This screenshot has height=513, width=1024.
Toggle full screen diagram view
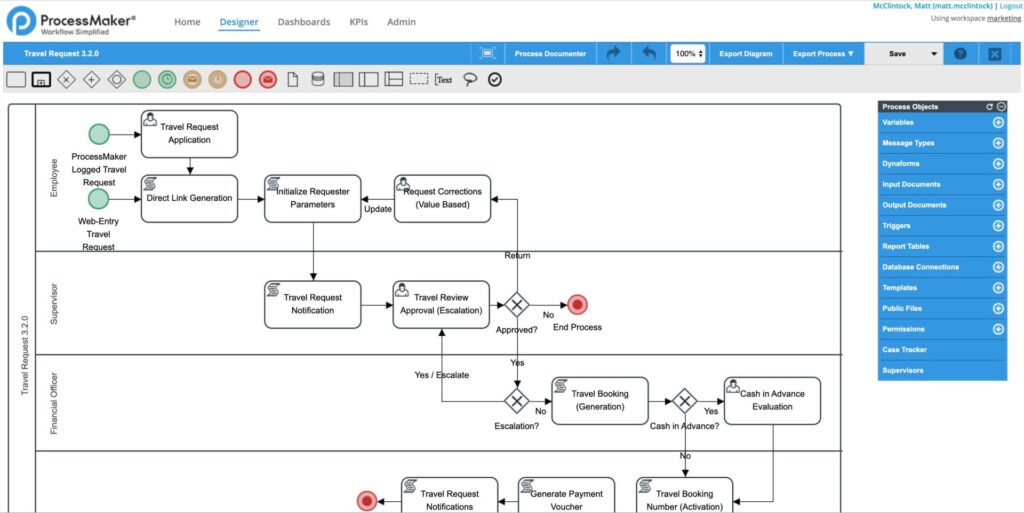pos(487,54)
